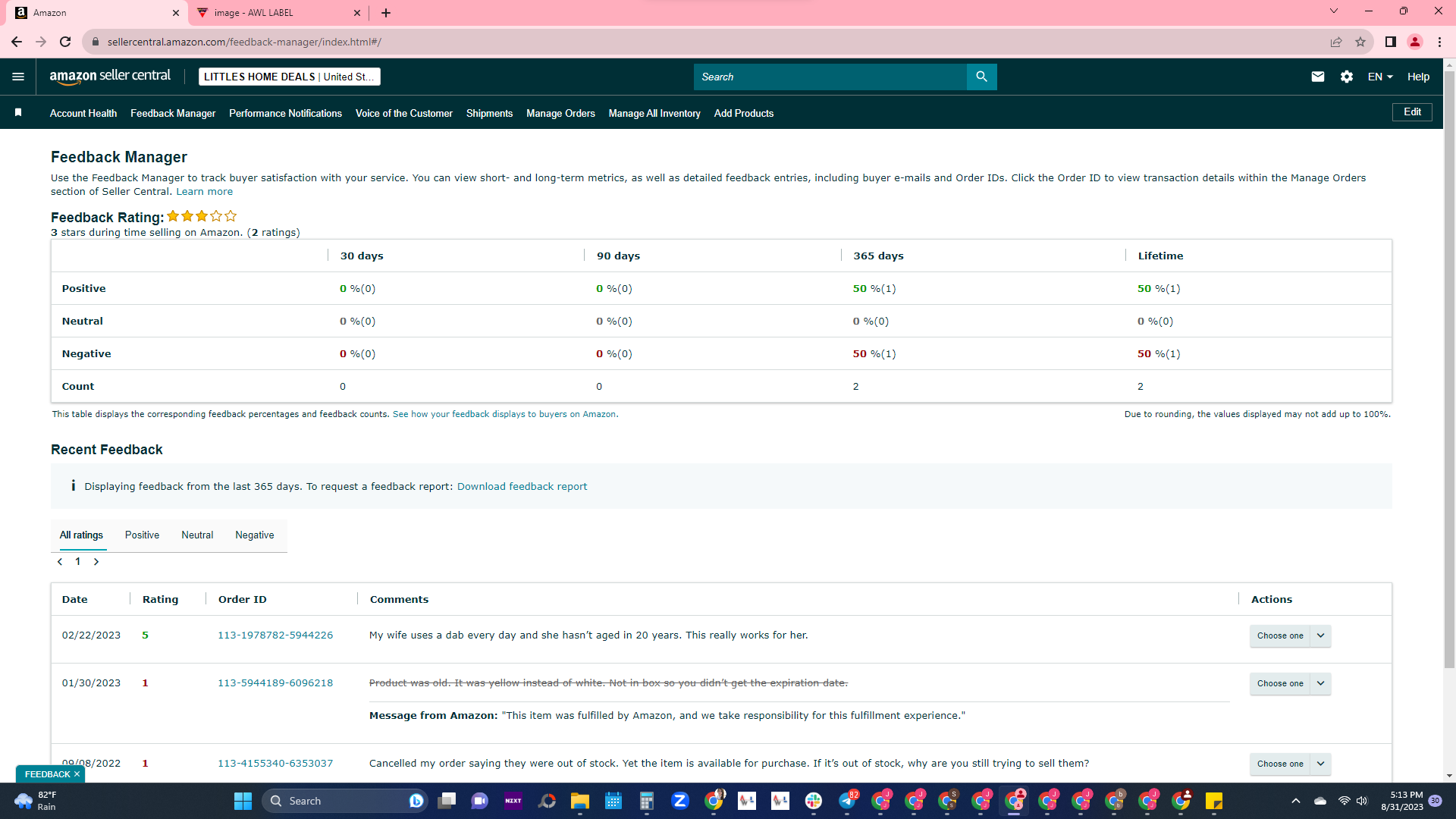Open the settings gear icon
Viewport: 1456px width, 819px height.
click(1347, 77)
